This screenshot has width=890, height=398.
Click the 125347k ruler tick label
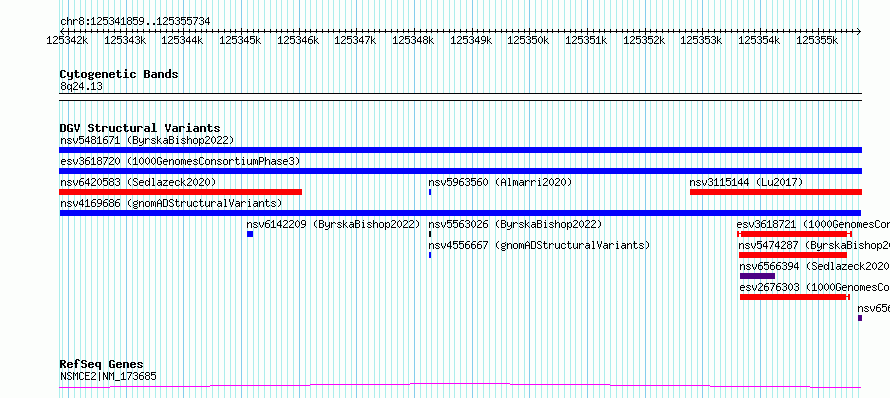(355, 40)
